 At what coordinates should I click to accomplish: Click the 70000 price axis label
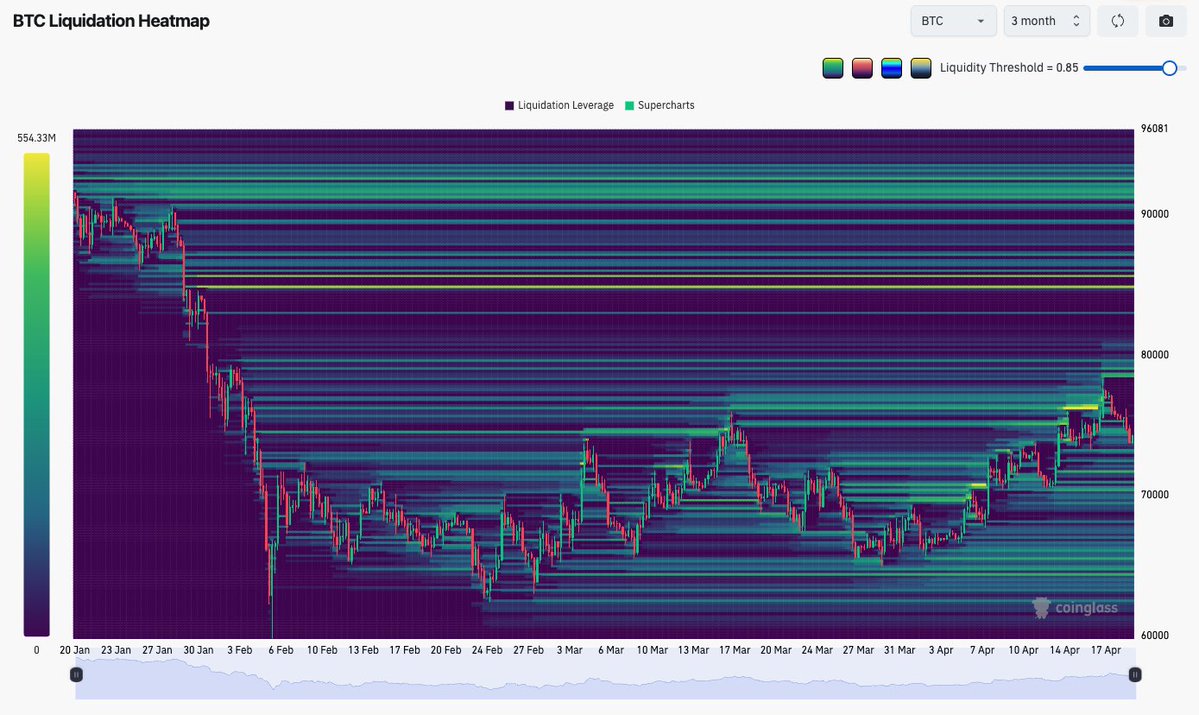click(1155, 495)
